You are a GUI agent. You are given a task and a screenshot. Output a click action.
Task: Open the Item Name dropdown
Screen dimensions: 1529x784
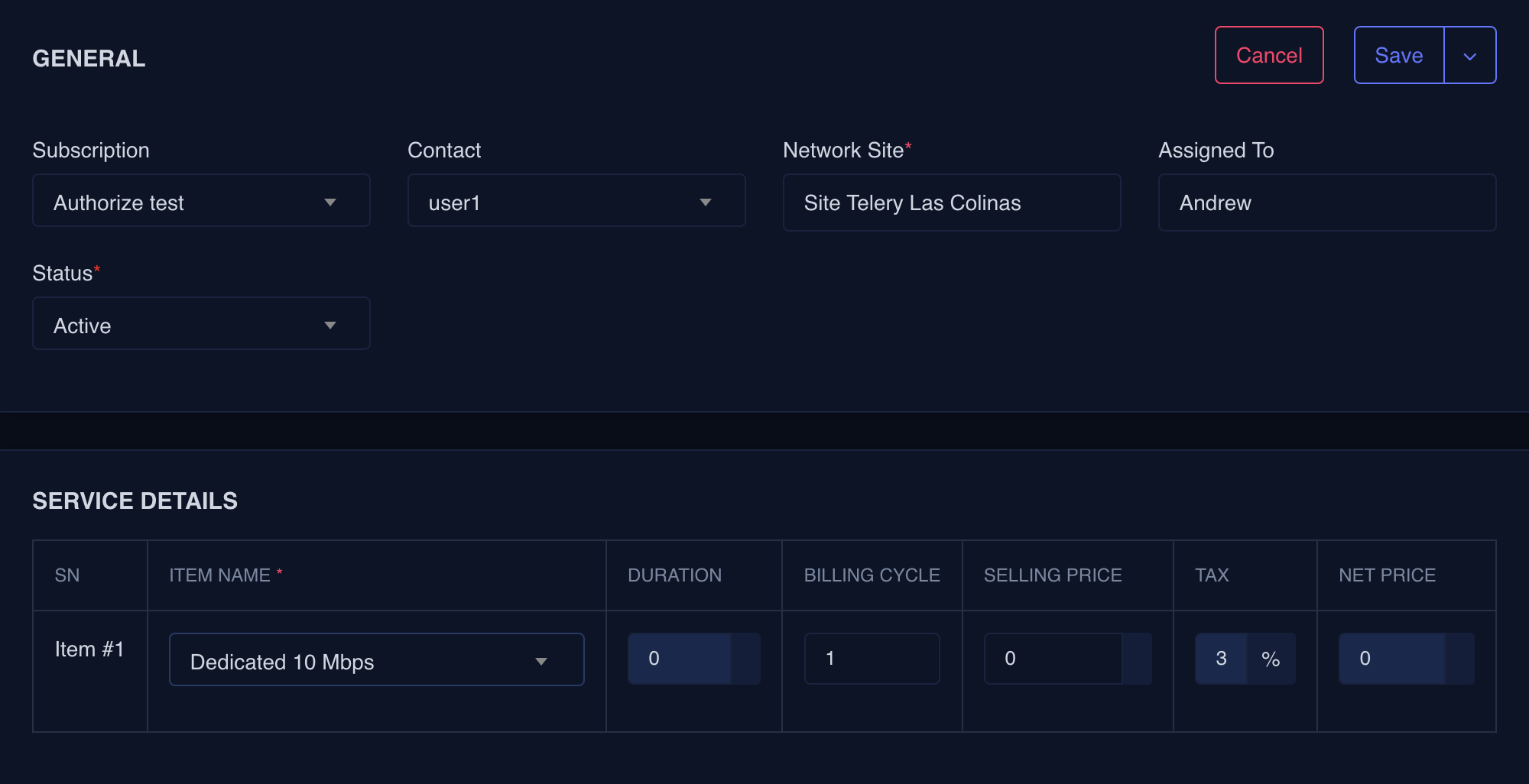pos(376,660)
